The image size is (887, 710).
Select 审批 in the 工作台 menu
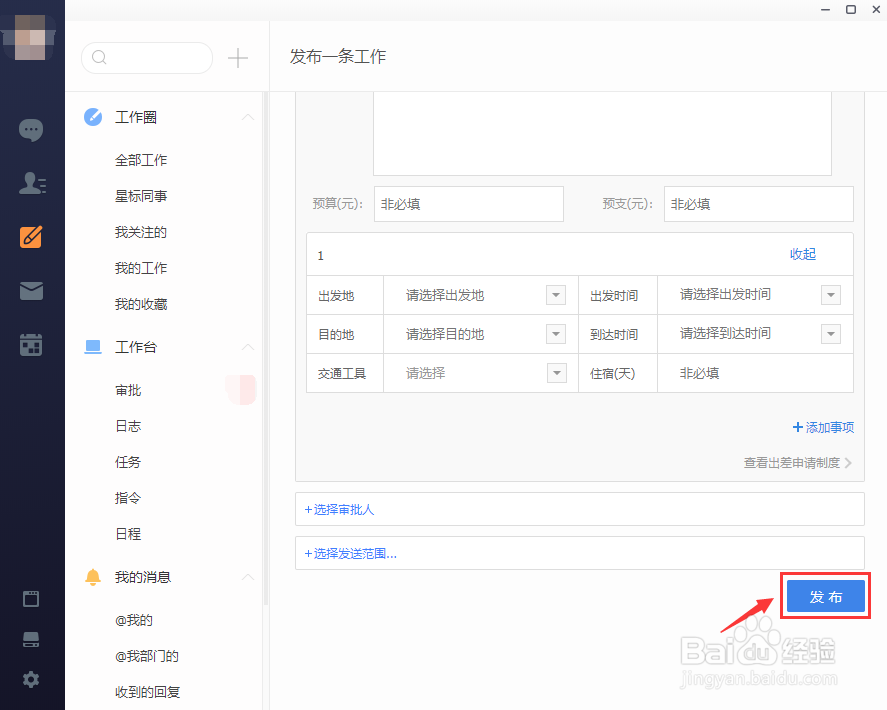point(128,390)
